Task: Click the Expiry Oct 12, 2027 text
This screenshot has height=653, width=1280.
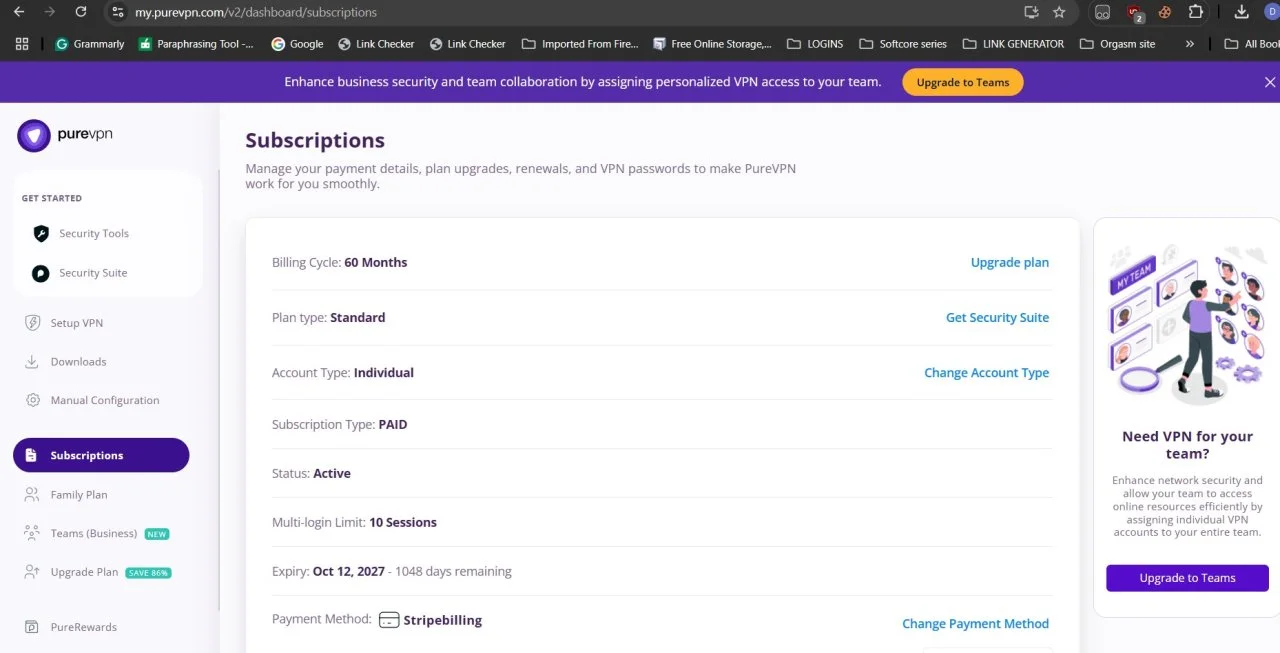Action: [328, 571]
